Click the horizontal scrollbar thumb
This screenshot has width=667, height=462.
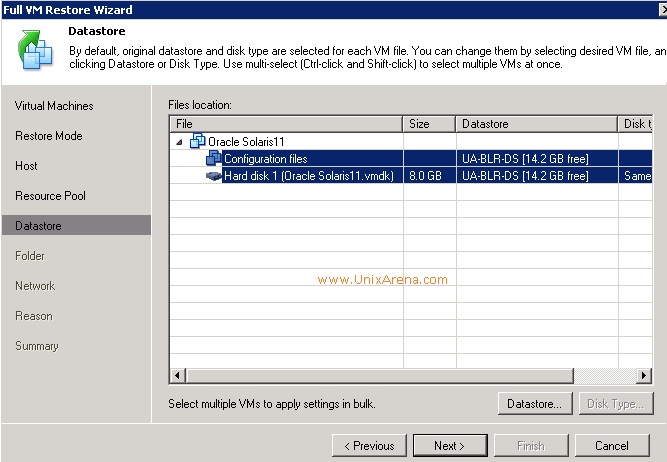(x=379, y=375)
